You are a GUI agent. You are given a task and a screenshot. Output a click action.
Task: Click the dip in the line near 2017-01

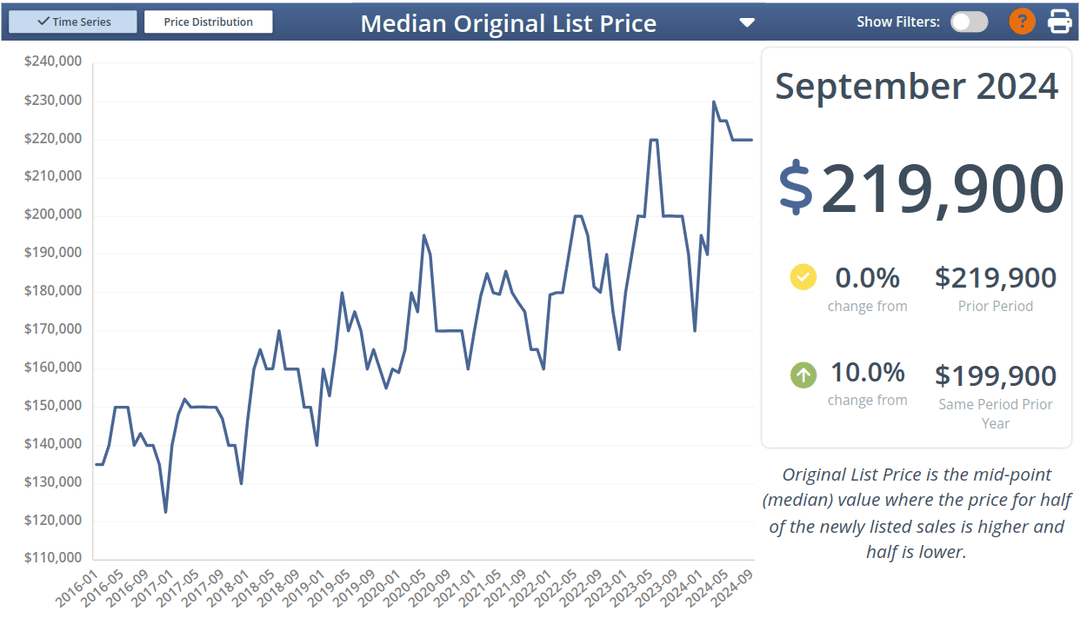tap(165, 511)
